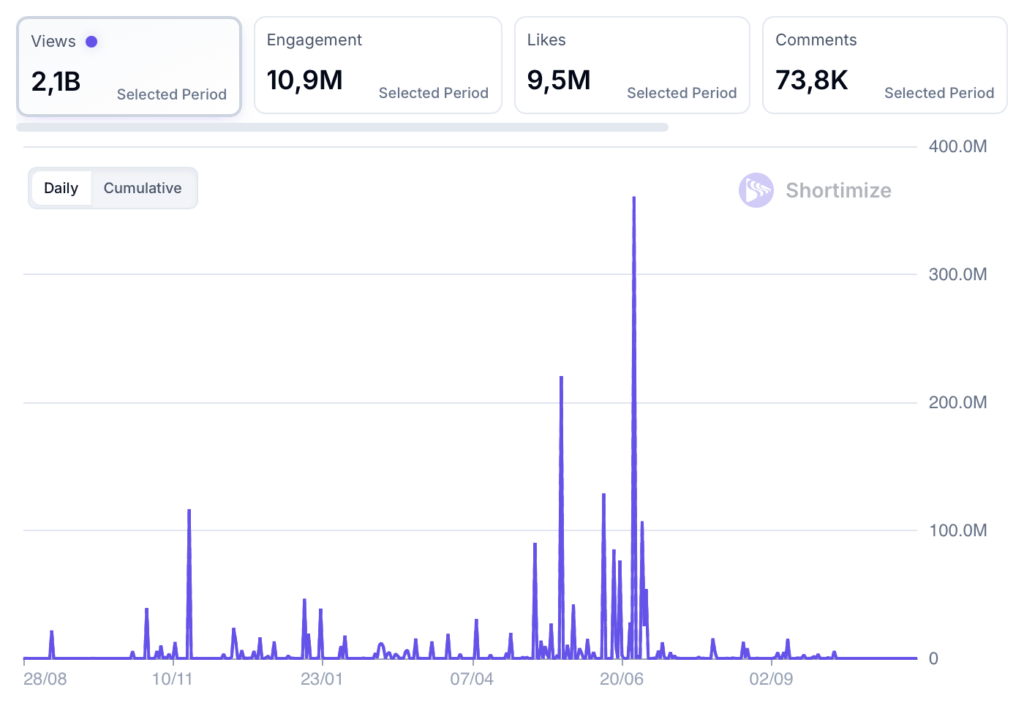Click the Shortimize logo icon
The image size is (1024, 714).
(756, 190)
